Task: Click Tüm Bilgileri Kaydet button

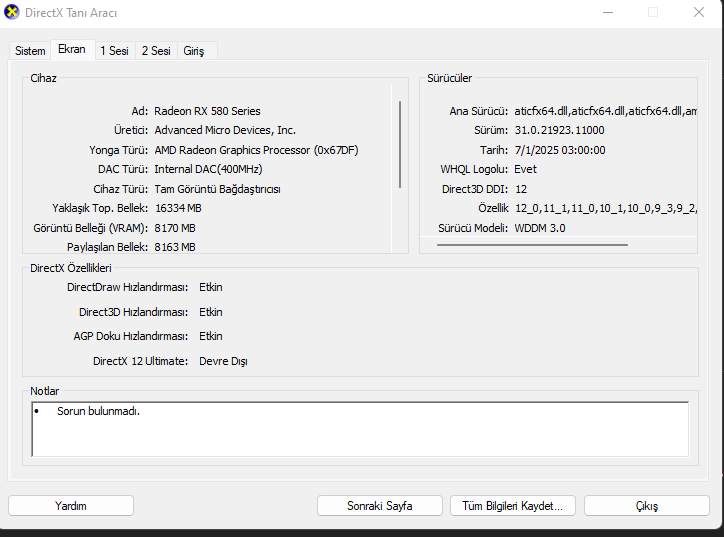Action: tap(513, 506)
